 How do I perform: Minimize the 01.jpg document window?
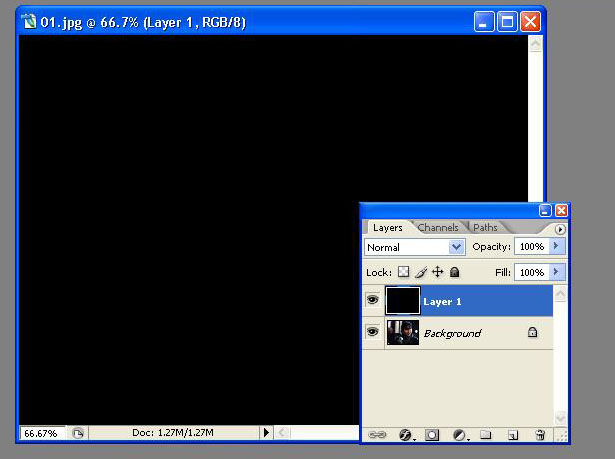pos(484,21)
